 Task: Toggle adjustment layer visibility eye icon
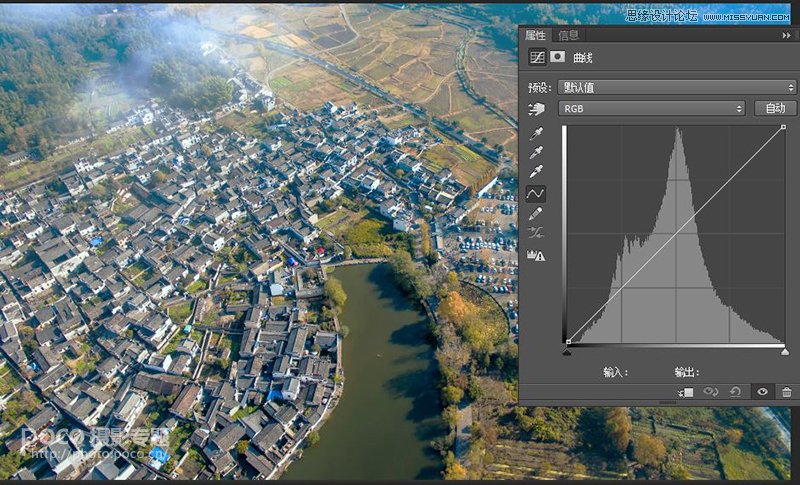[x=762, y=392]
